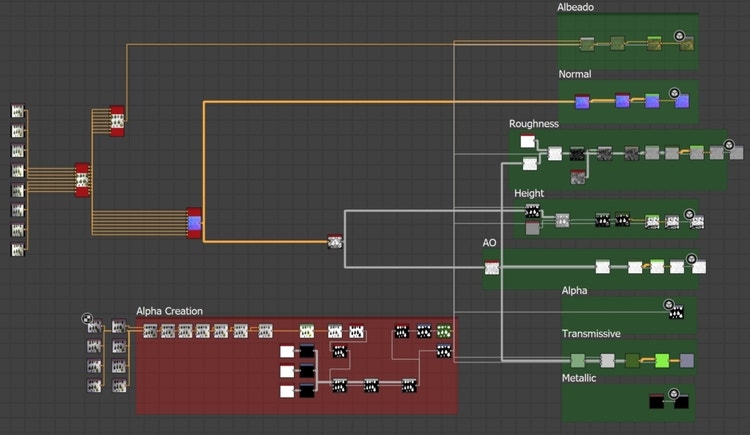The image size is (750, 435).
Task: Click the circular badge left of Alpha Creation
Action: pos(89,319)
